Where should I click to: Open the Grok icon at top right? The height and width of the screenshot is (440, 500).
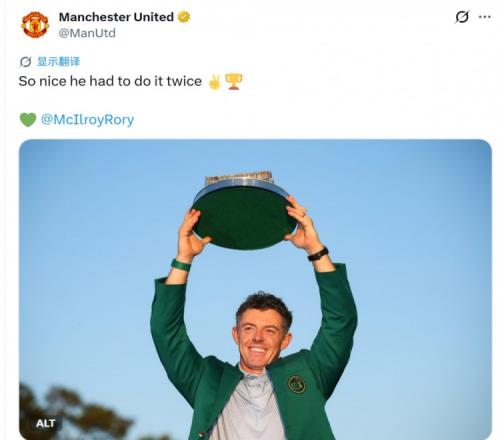[462, 17]
